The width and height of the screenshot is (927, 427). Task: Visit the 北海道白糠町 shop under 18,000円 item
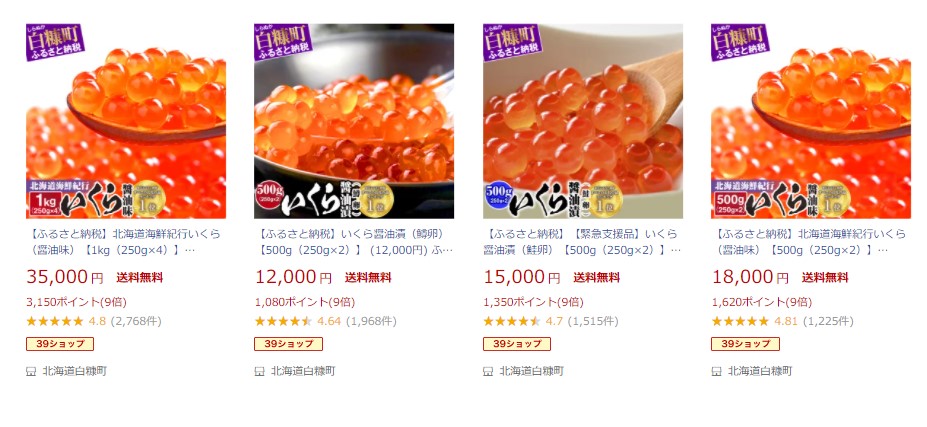(x=760, y=371)
